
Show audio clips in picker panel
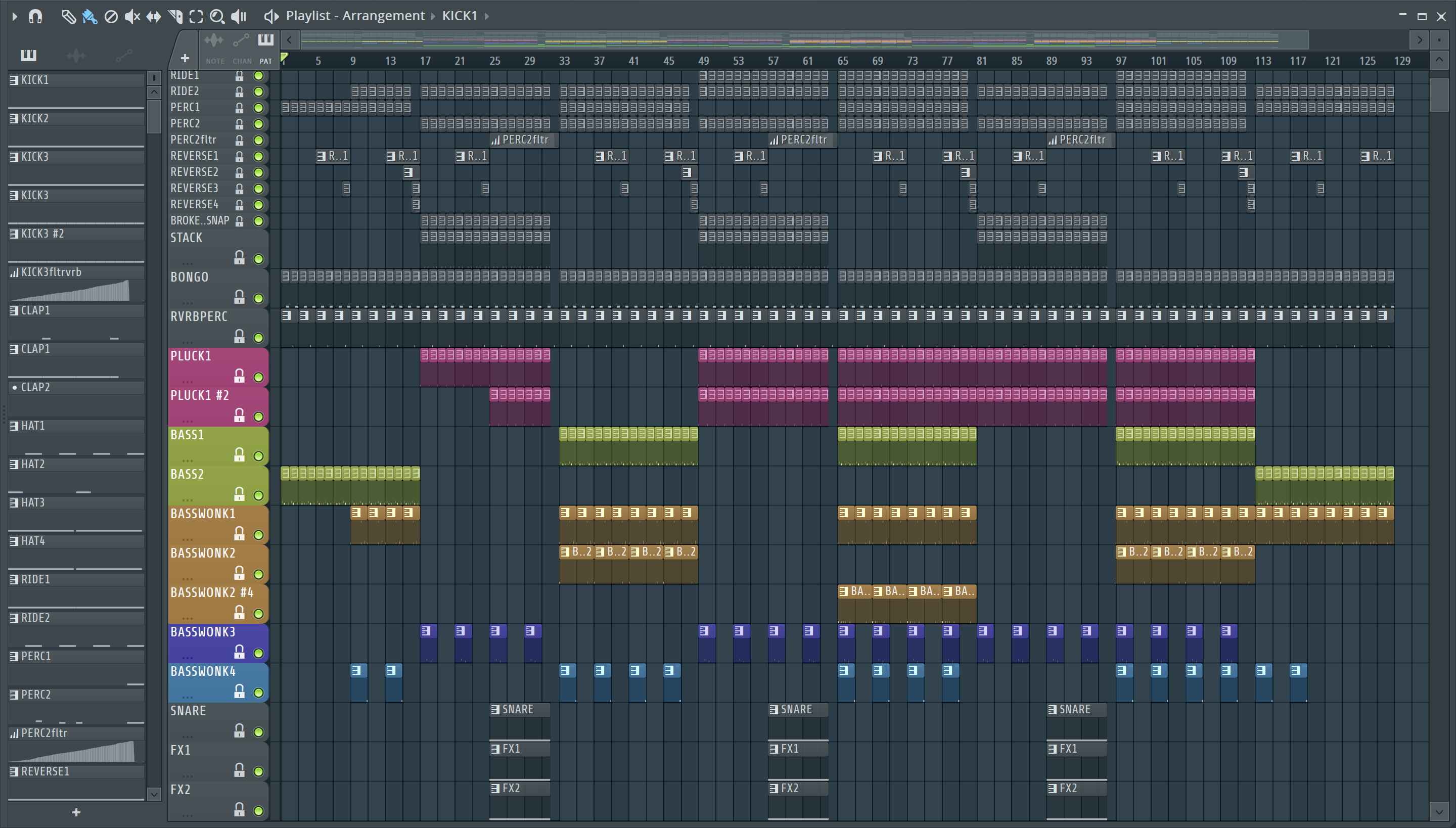[x=76, y=55]
